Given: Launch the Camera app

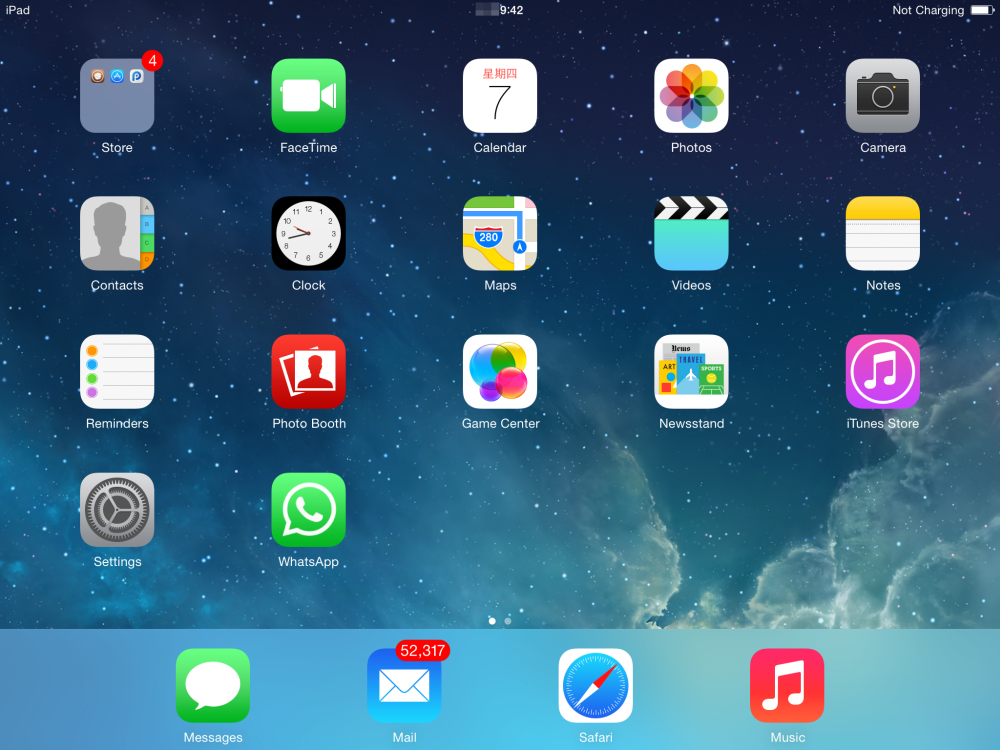Looking at the screenshot, I should point(883,96).
